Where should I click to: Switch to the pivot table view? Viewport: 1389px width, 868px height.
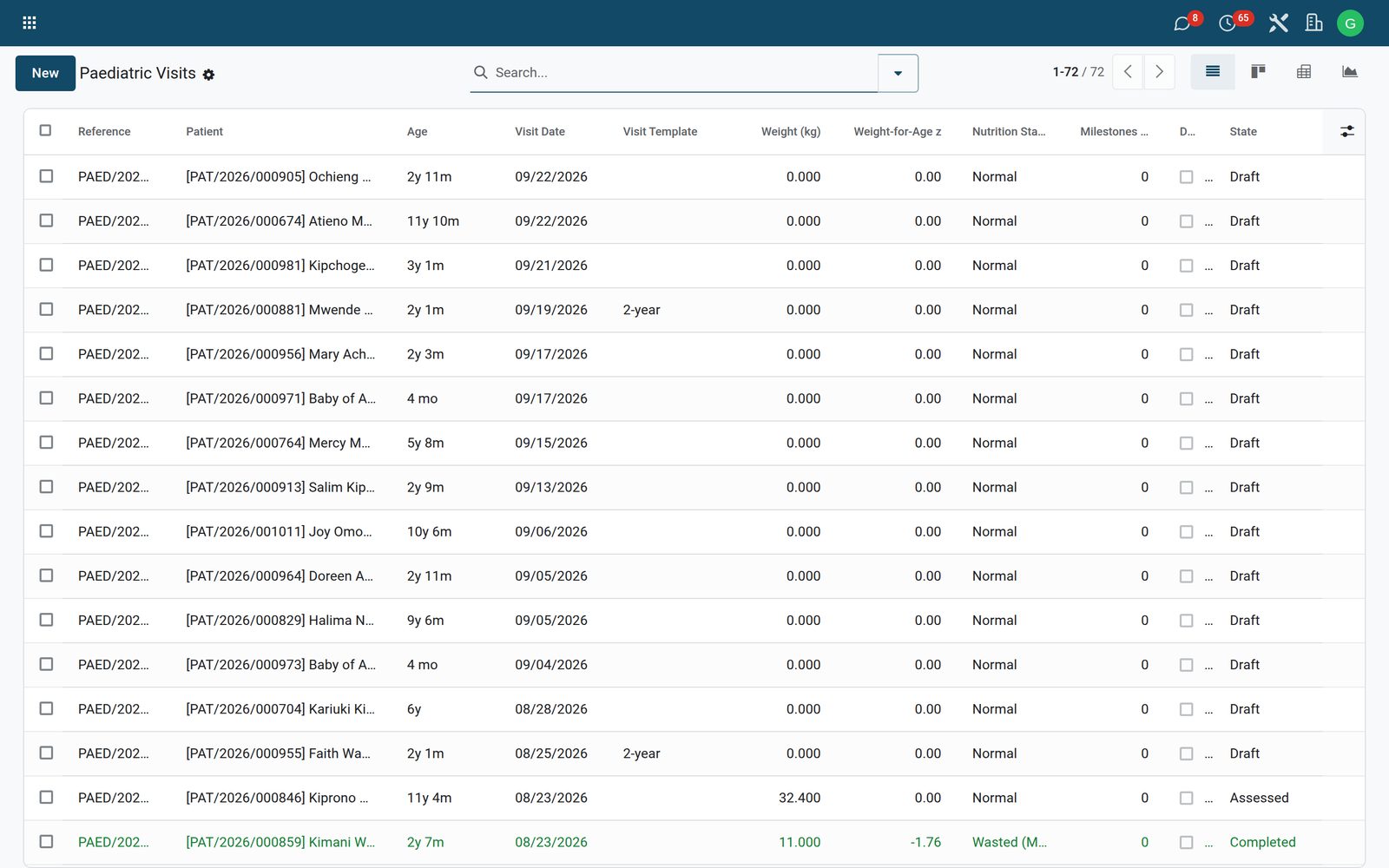1304,72
